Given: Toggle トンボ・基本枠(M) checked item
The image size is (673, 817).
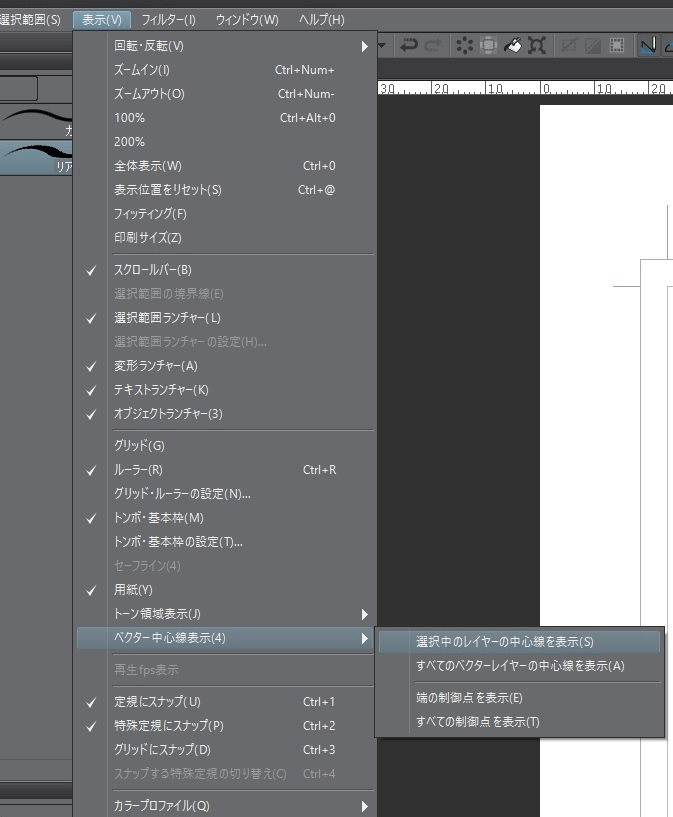Looking at the screenshot, I should point(225,518).
